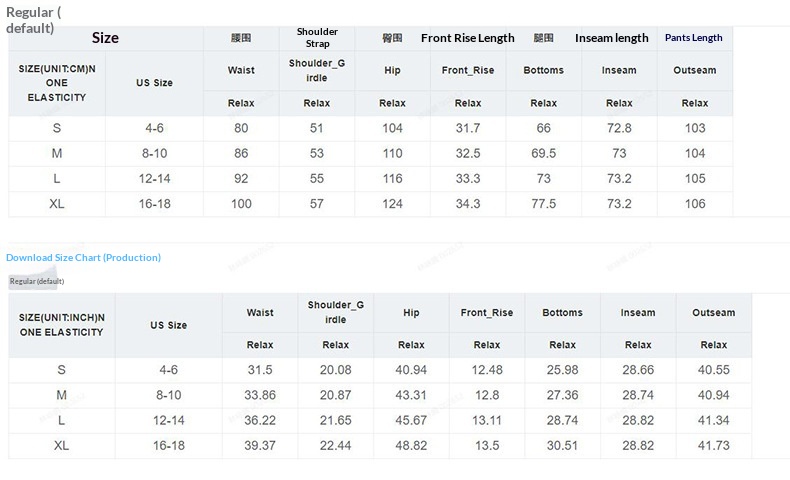Viewport: 790px width, 480px height.
Task: Select the 25.98 bottoms inch cell
Action: click(x=562, y=370)
